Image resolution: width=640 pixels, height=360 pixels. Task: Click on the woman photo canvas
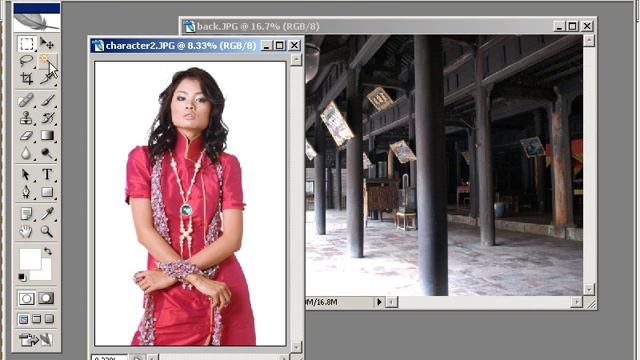click(190, 204)
